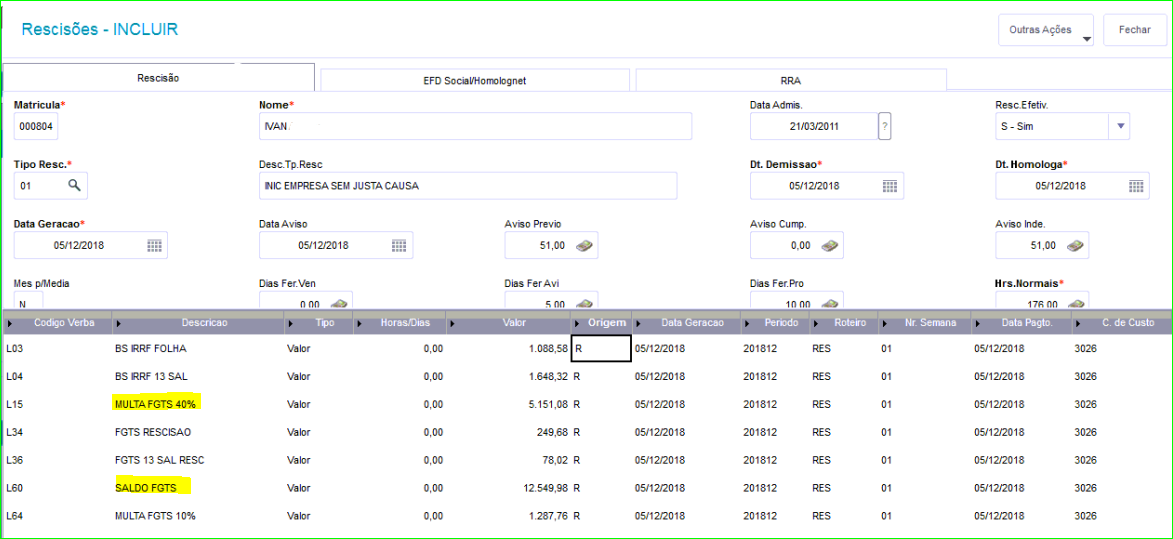Sort by Horas/Dias column header
1173x539 pixels.
coord(399,322)
